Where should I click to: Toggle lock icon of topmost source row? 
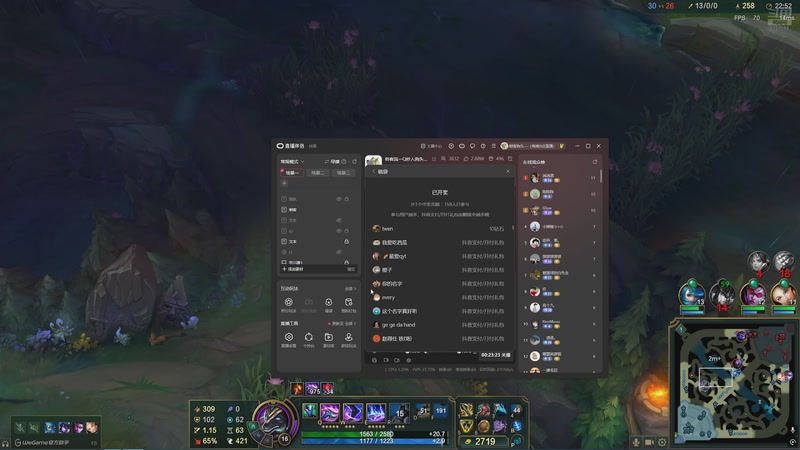(x=347, y=199)
